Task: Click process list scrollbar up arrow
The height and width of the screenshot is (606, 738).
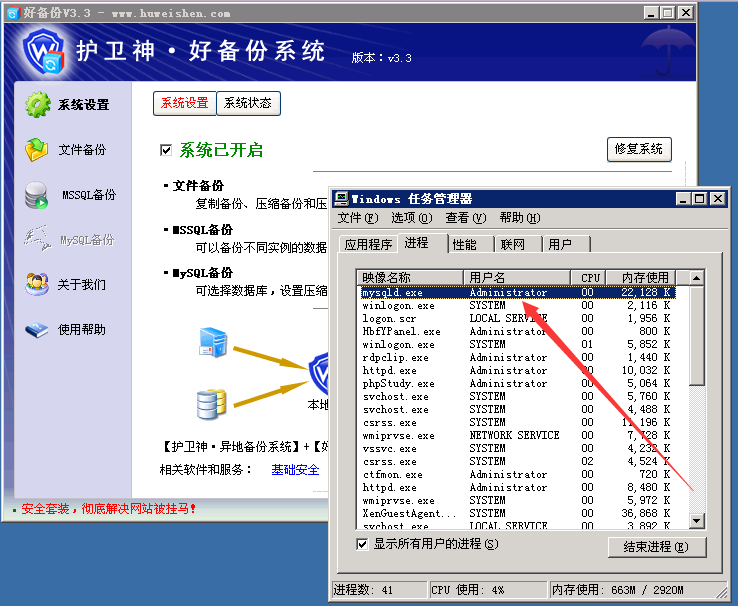Action: [697, 278]
